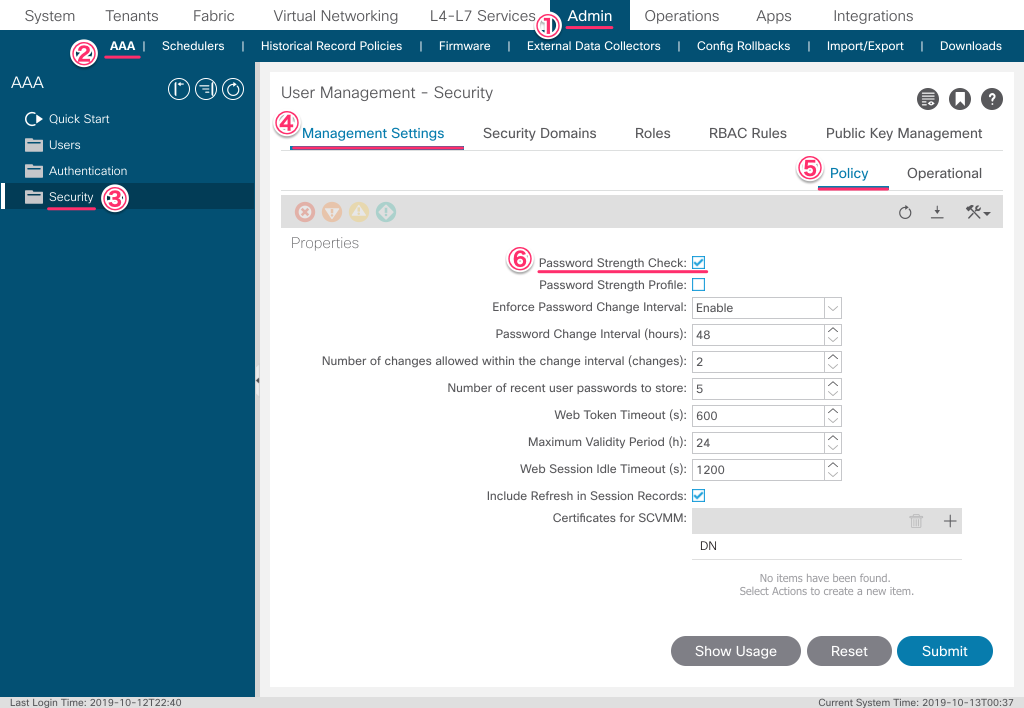Open the Apps menu tab

tap(774, 16)
